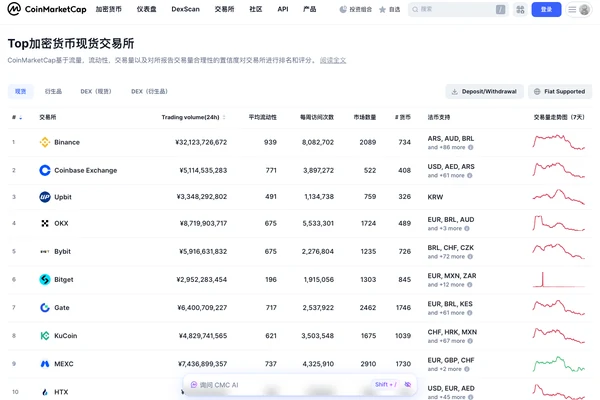Click the KRW currency text for Upbit
This screenshot has width=600, height=400.
click(435, 197)
